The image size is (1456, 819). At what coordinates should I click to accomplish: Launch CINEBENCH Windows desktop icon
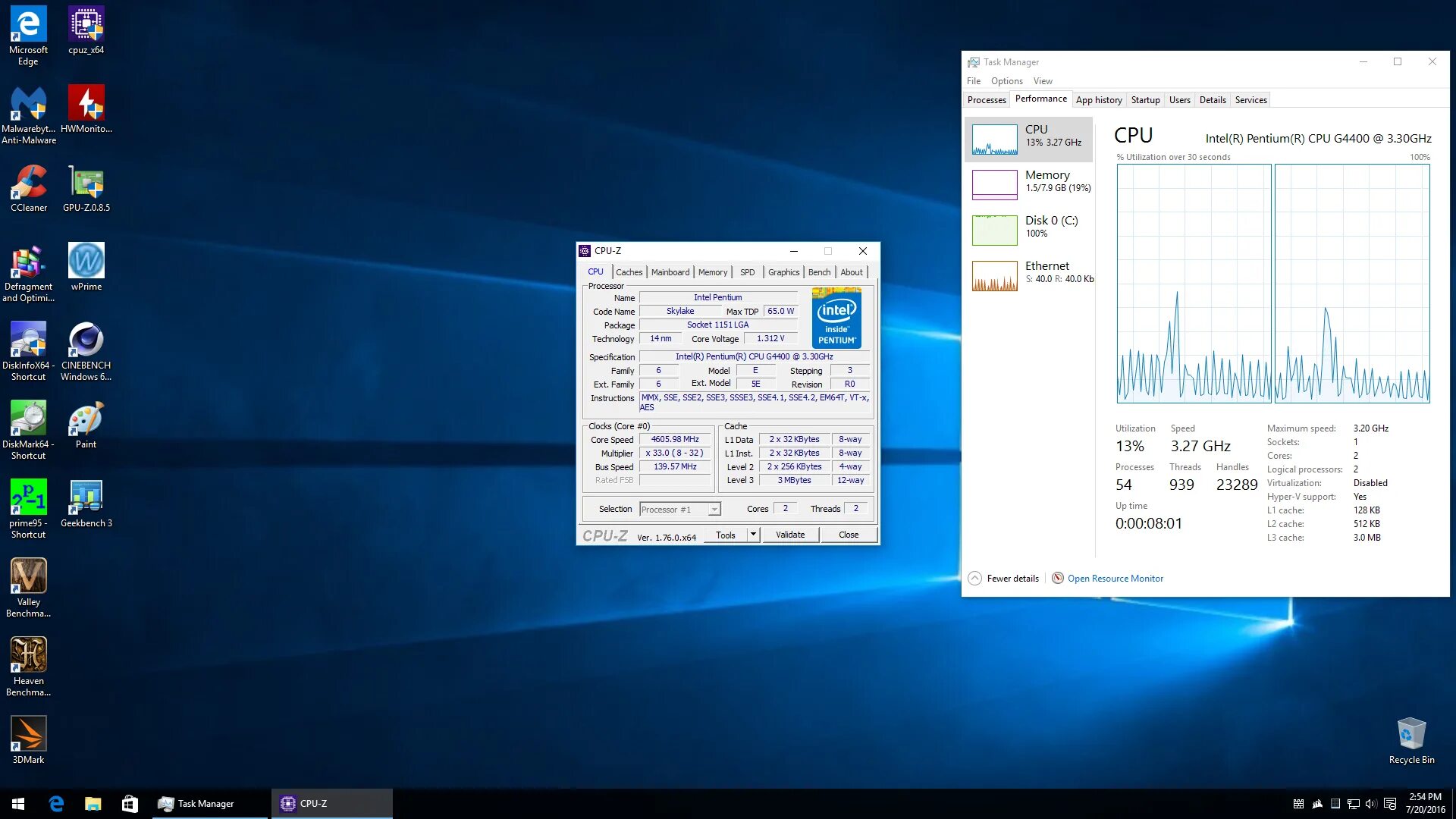tap(86, 351)
